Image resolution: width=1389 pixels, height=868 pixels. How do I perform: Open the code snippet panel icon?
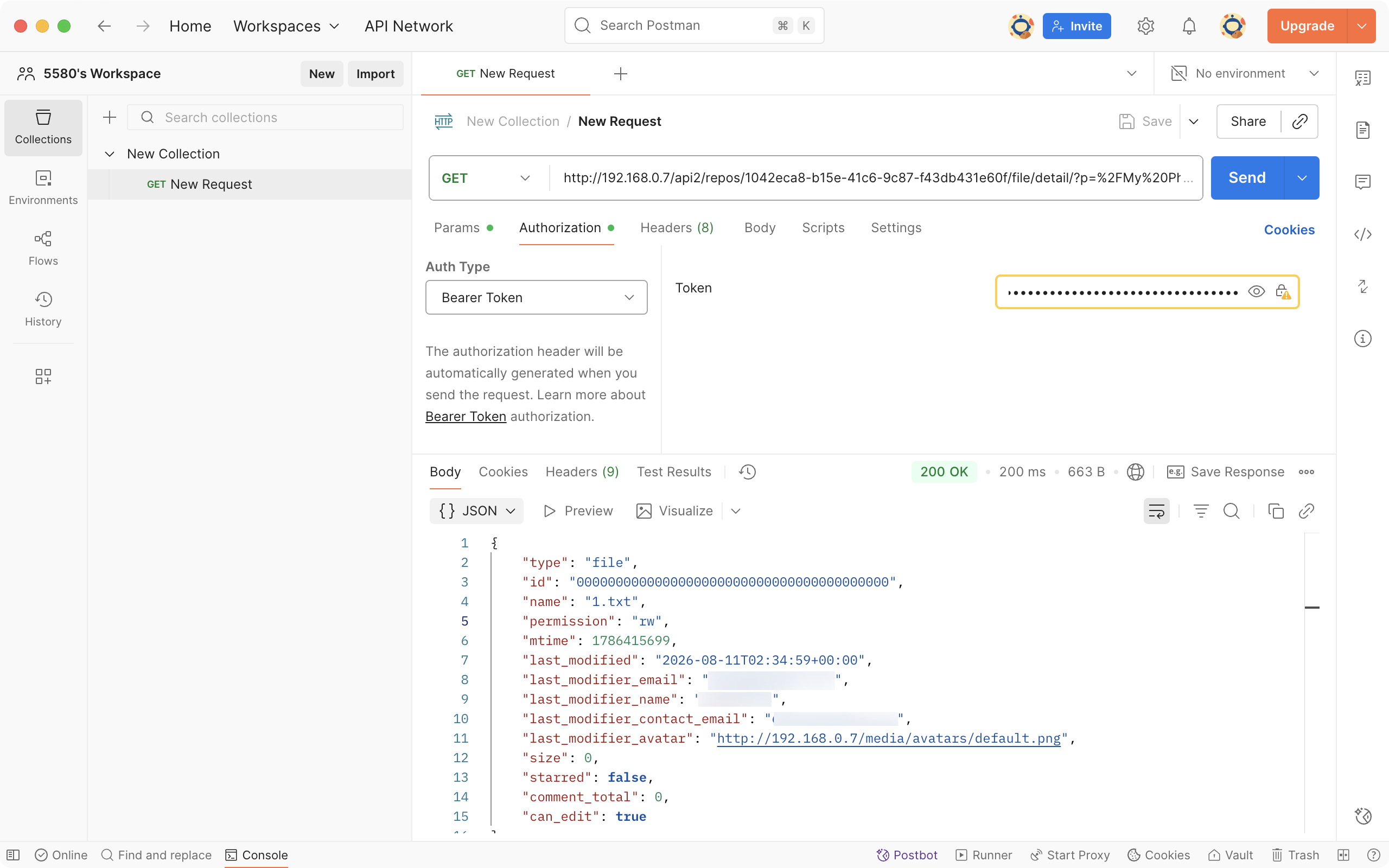(x=1362, y=234)
